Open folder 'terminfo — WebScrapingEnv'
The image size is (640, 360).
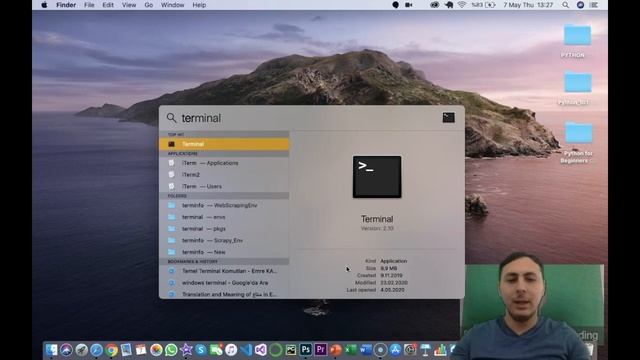[224, 205]
